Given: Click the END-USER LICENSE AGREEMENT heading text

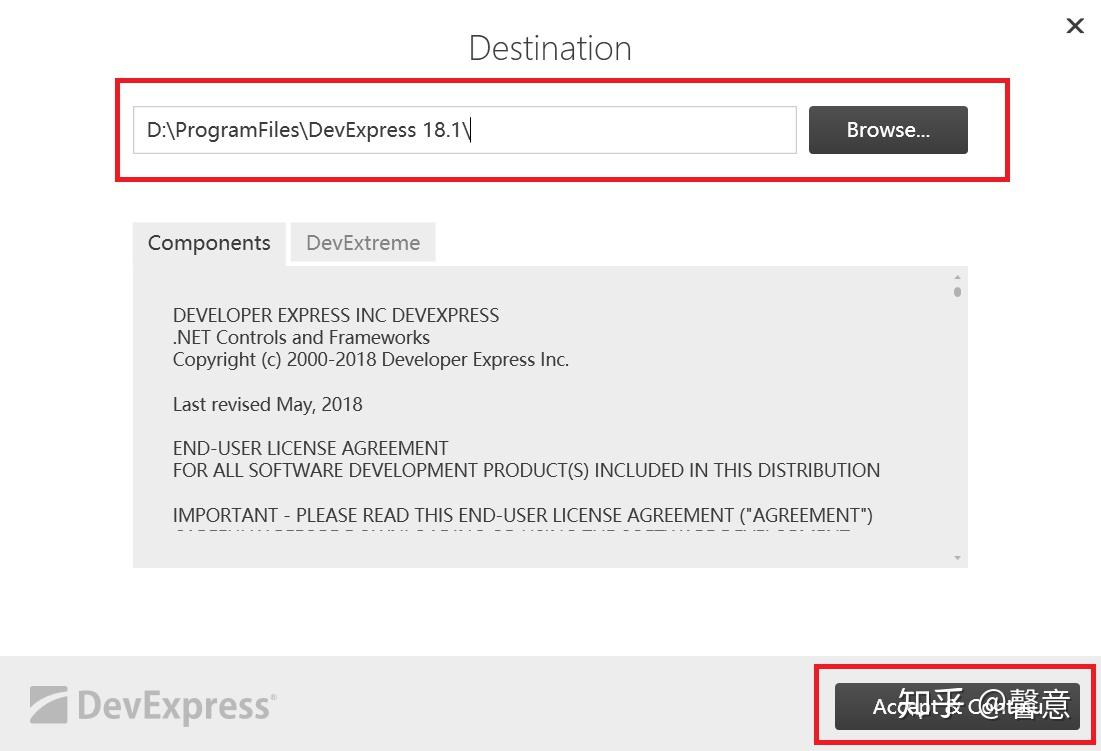Looking at the screenshot, I should point(311,448).
